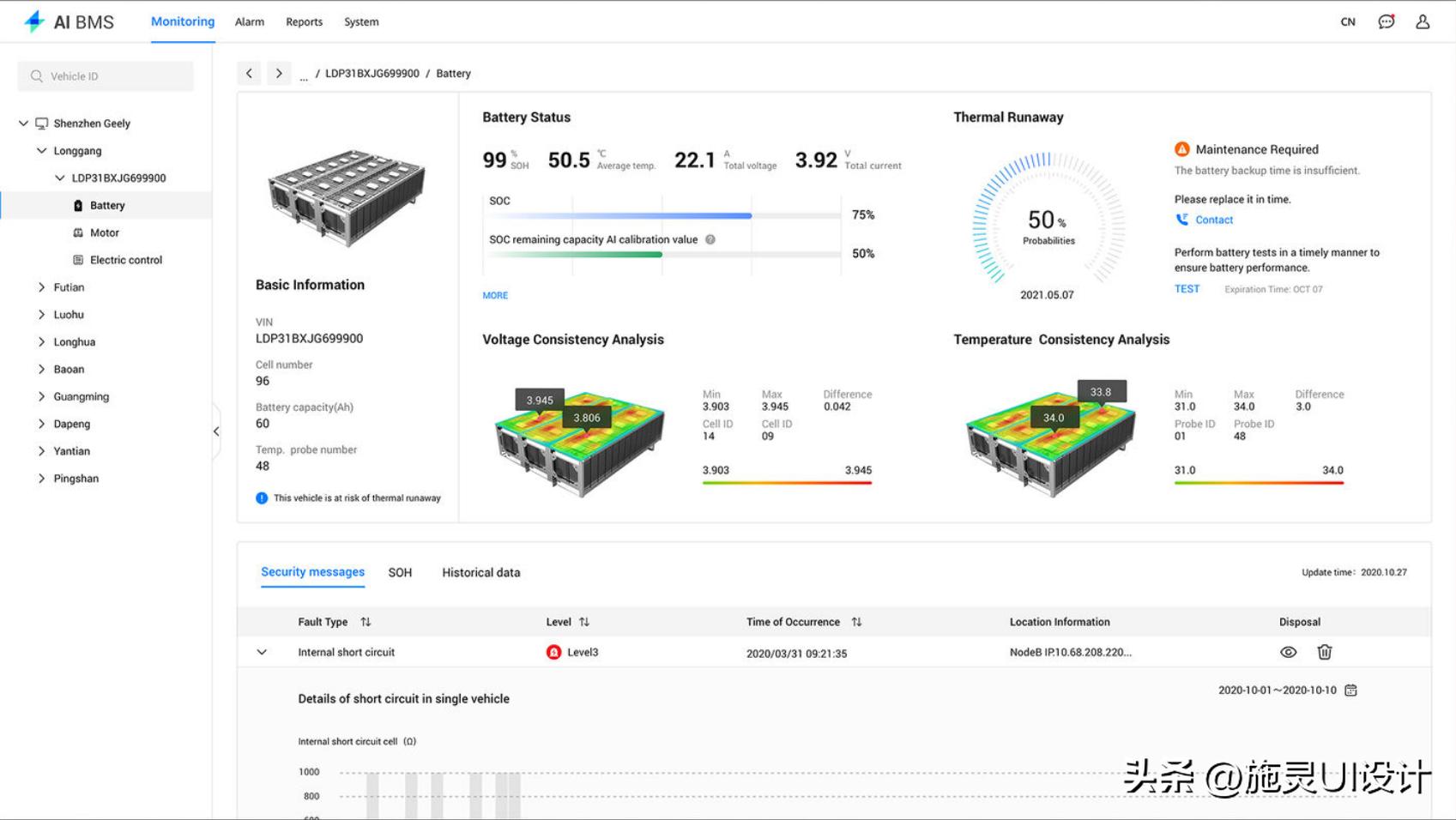Open the Alarm menu in the top bar
The height and width of the screenshot is (820, 1456).
[250, 21]
